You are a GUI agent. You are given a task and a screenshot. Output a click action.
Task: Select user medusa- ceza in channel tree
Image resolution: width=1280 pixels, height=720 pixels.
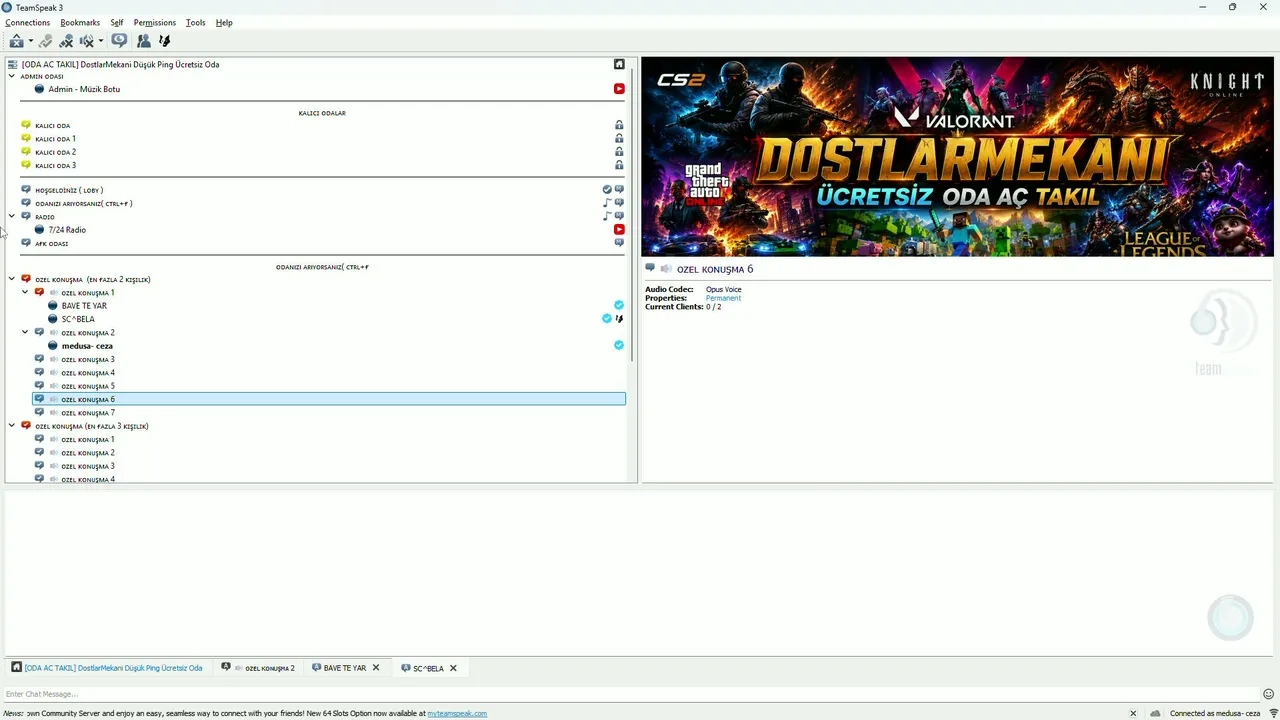87,346
